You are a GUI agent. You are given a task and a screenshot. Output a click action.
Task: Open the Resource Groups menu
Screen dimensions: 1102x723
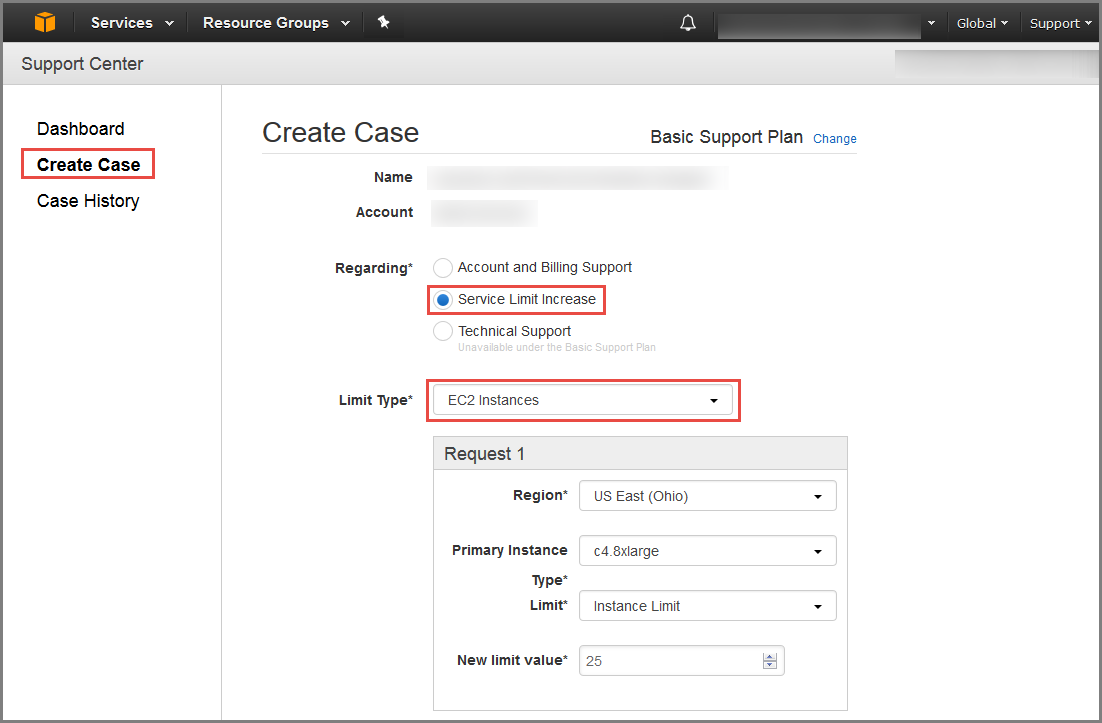point(276,23)
